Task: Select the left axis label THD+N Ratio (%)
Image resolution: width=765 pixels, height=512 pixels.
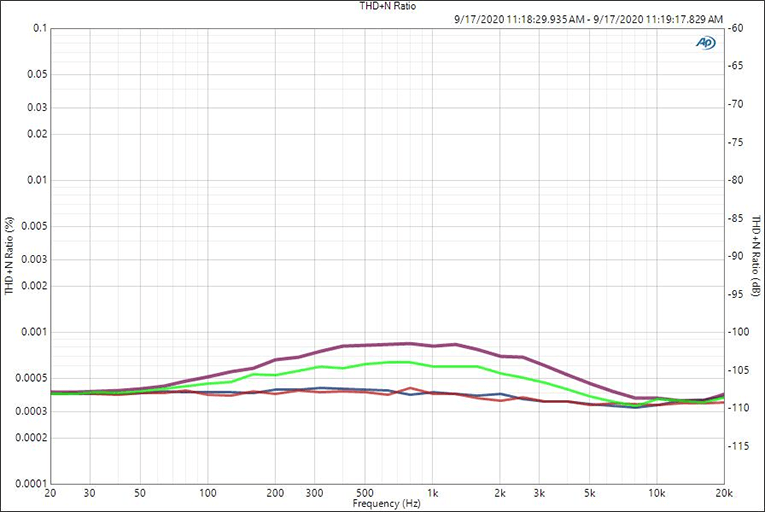Action: [9, 256]
